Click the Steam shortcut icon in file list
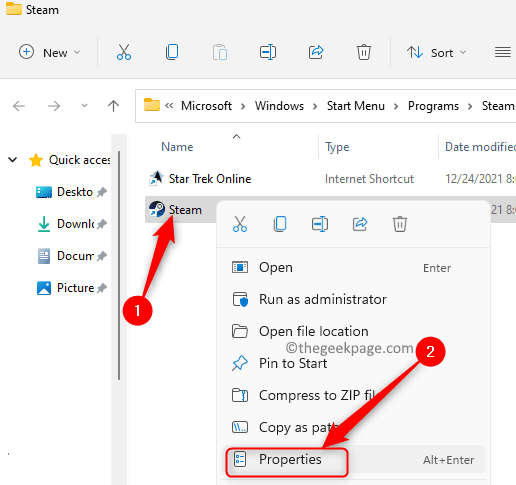 pos(156,209)
